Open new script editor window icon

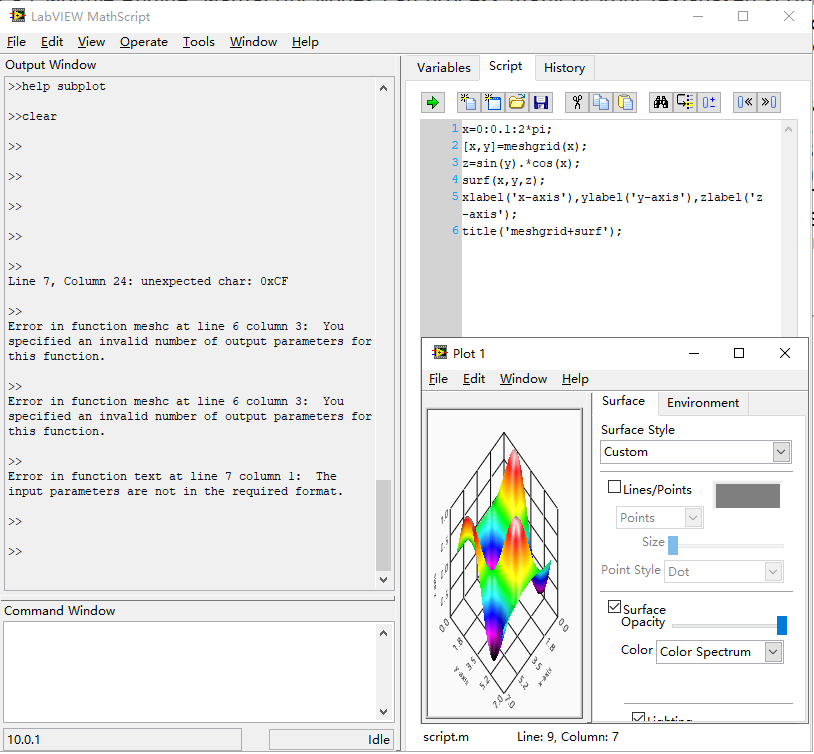(492, 102)
